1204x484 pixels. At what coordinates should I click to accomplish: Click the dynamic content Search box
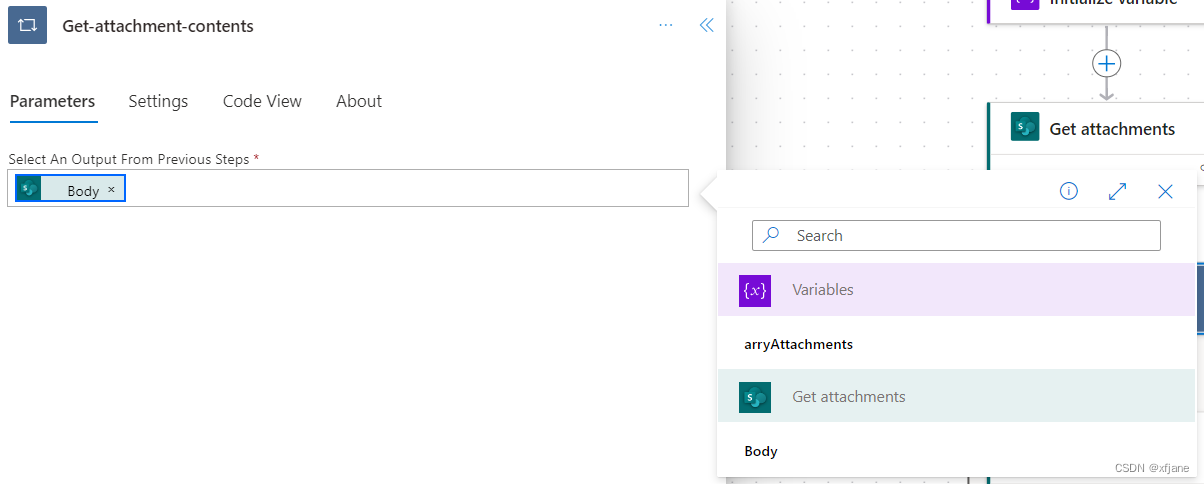click(956, 235)
